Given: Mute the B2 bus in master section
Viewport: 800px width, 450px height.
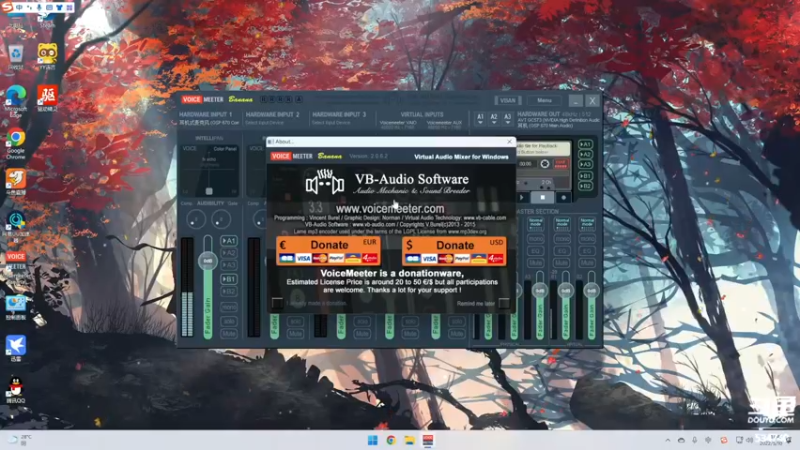Looking at the screenshot, I should click(x=587, y=263).
